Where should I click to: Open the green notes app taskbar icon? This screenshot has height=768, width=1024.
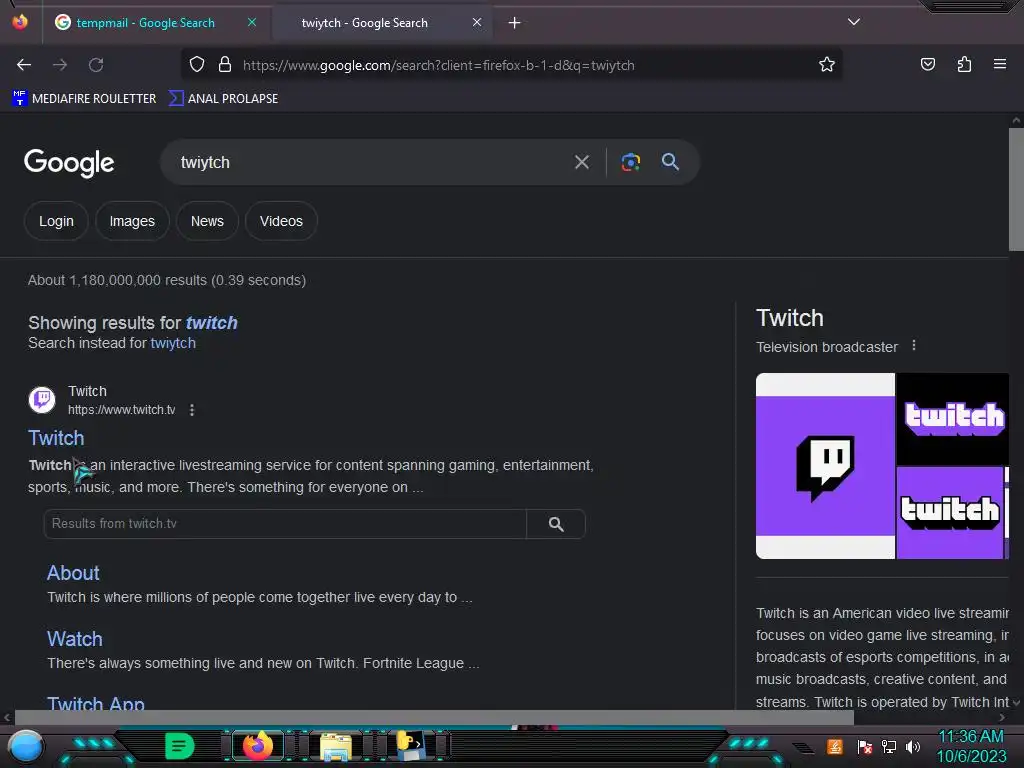point(180,746)
